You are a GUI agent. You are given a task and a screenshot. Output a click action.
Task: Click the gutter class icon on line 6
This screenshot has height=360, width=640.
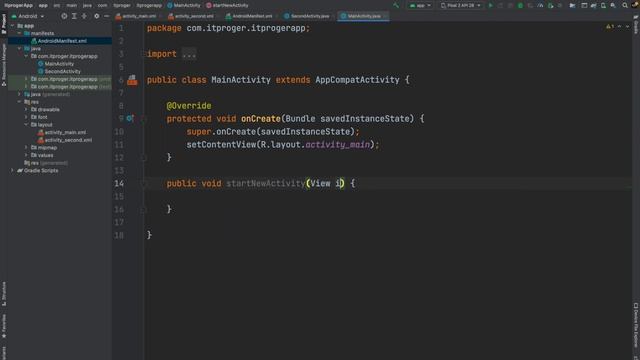point(132,80)
